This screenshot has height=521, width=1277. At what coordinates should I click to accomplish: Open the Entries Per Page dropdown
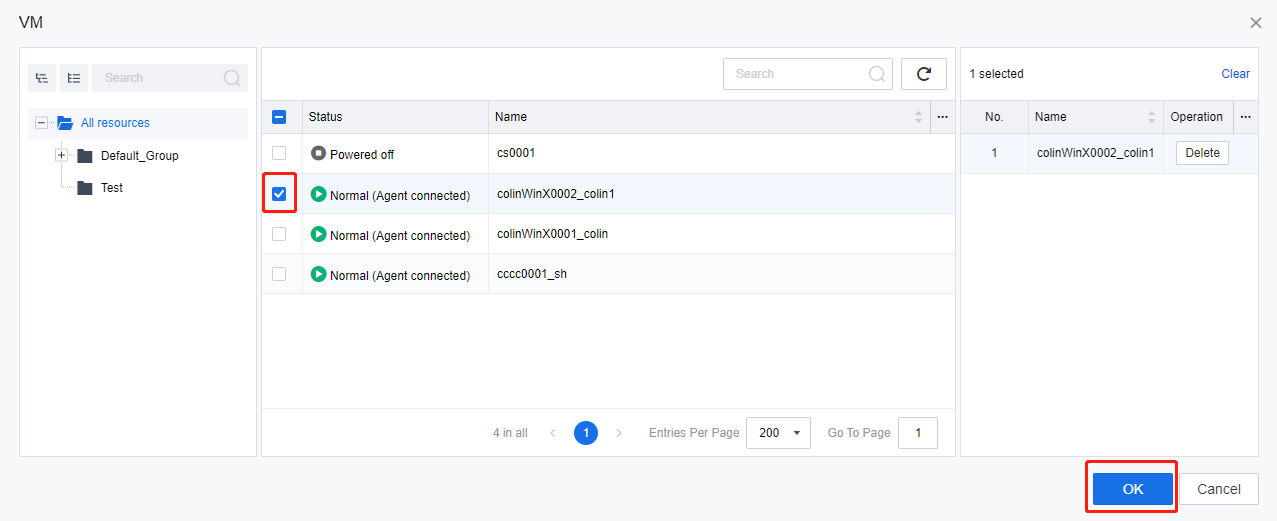click(777, 433)
